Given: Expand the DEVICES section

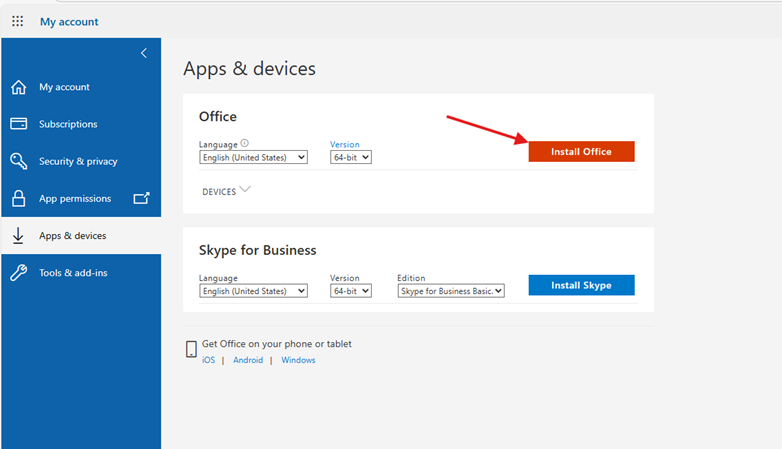Looking at the screenshot, I should click(x=226, y=191).
